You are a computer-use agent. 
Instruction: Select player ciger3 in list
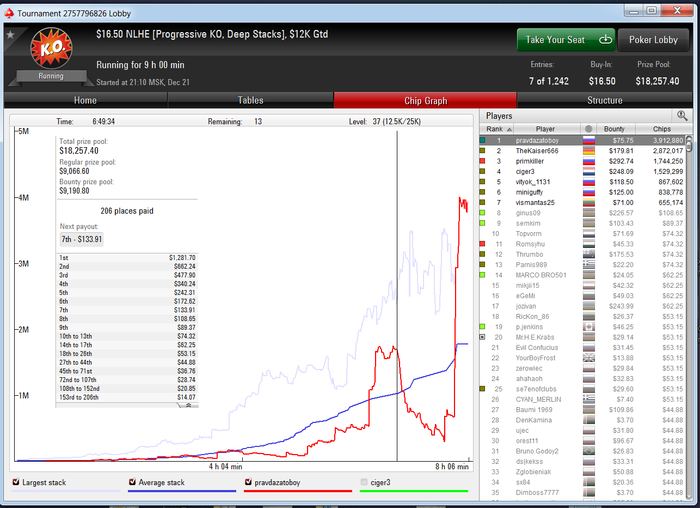click(x=582, y=171)
